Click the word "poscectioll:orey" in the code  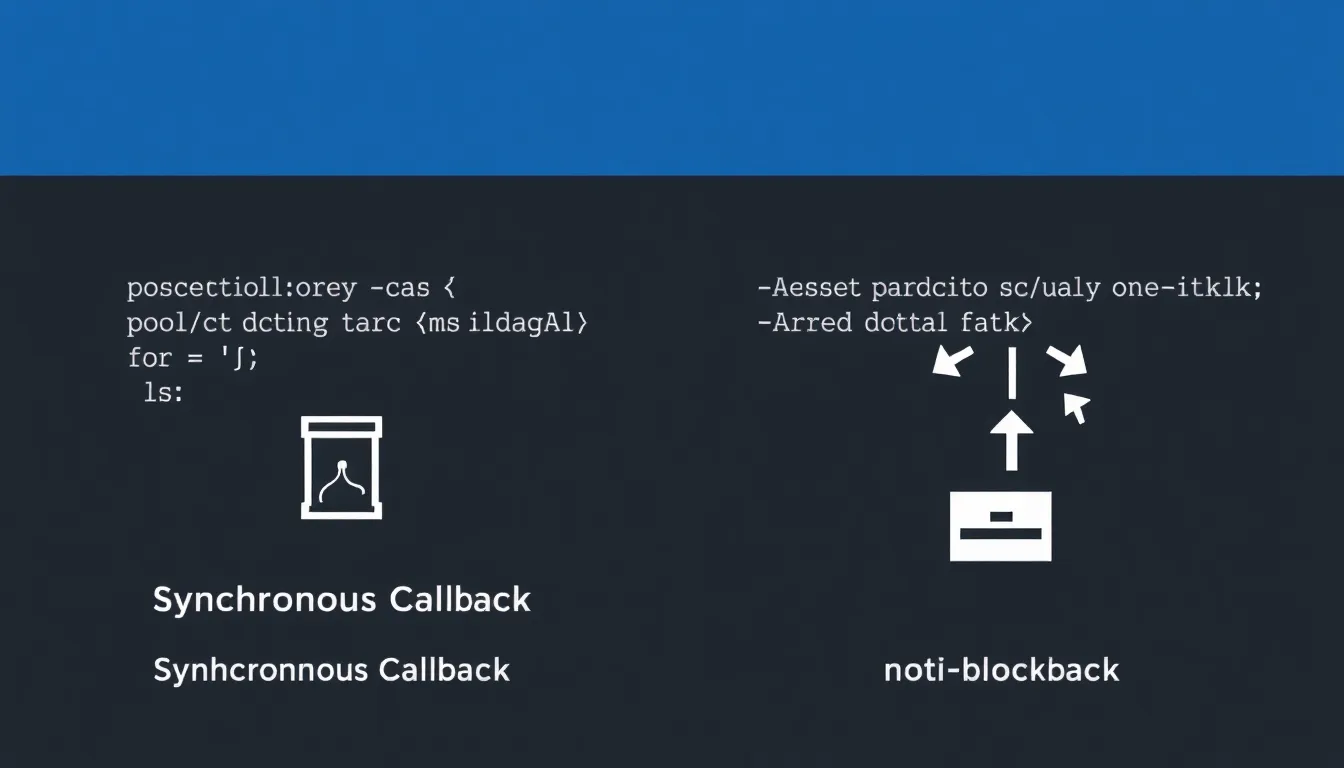point(241,289)
